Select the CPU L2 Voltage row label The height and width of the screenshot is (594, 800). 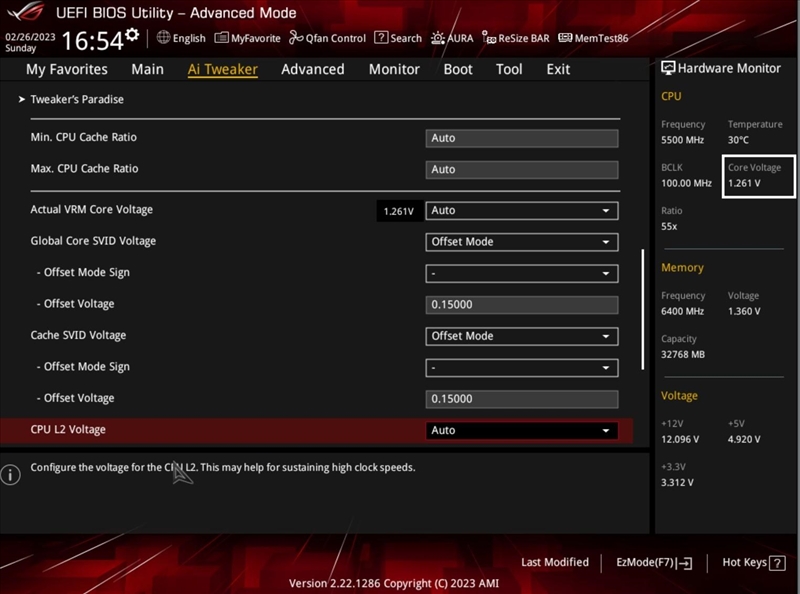68,430
